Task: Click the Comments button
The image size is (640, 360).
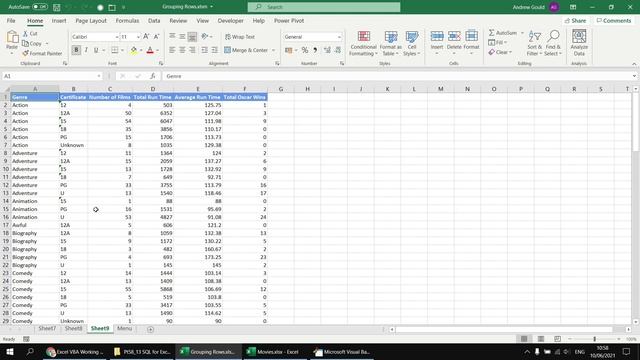Action: coord(613,21)
